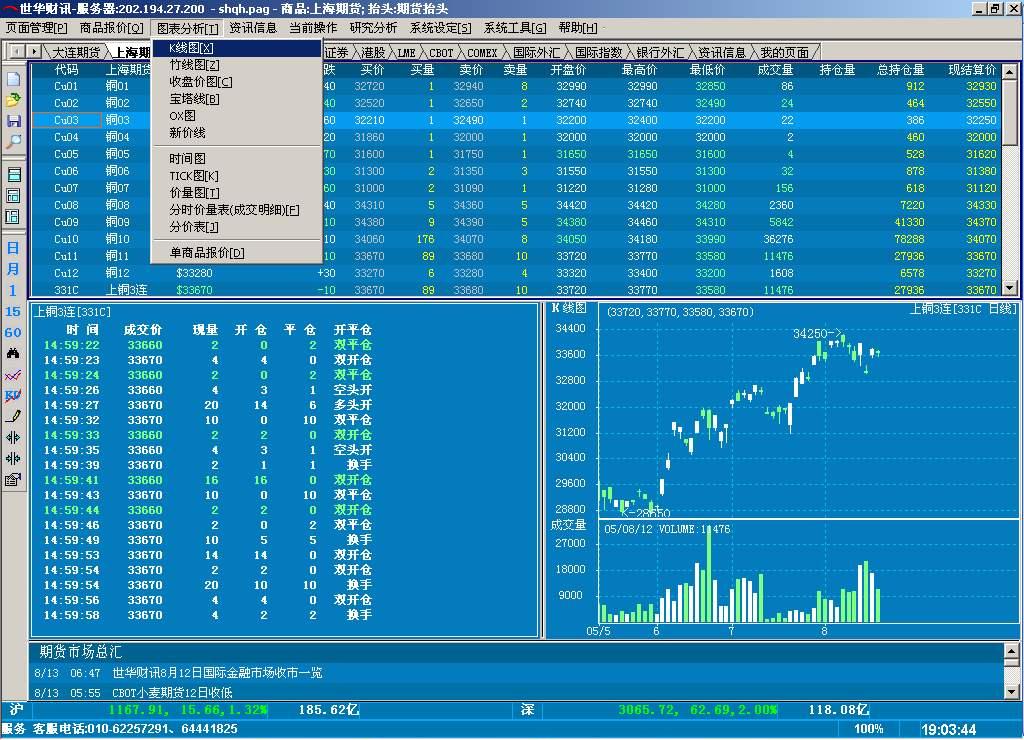Select TICK图 in the dropdown menu
1024x740 pixels.
click(194, 176)
